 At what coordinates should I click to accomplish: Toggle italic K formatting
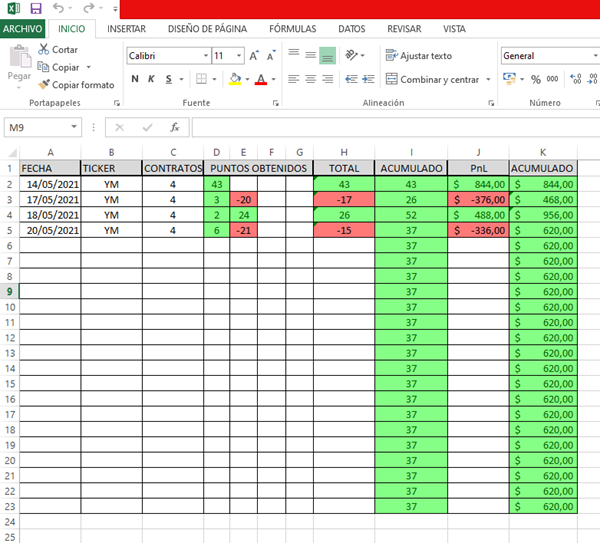(x=152, y=79)
